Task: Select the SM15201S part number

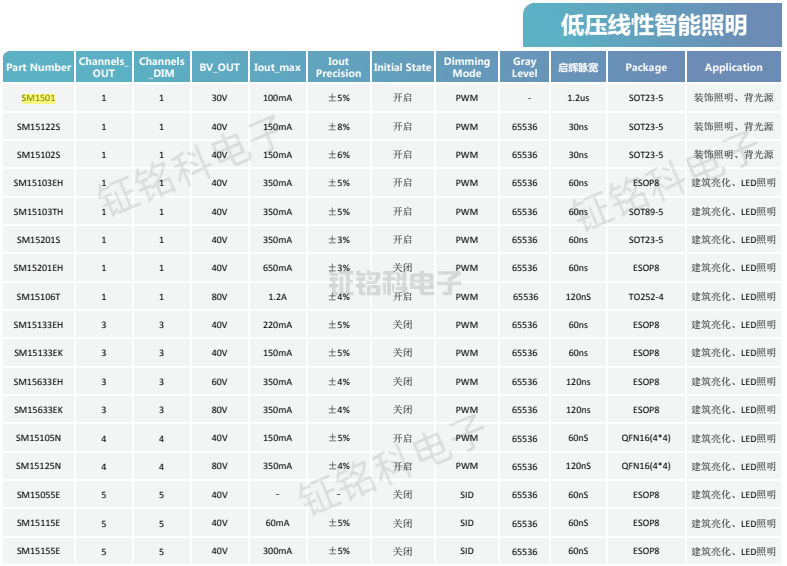Action: pos(38,240)
